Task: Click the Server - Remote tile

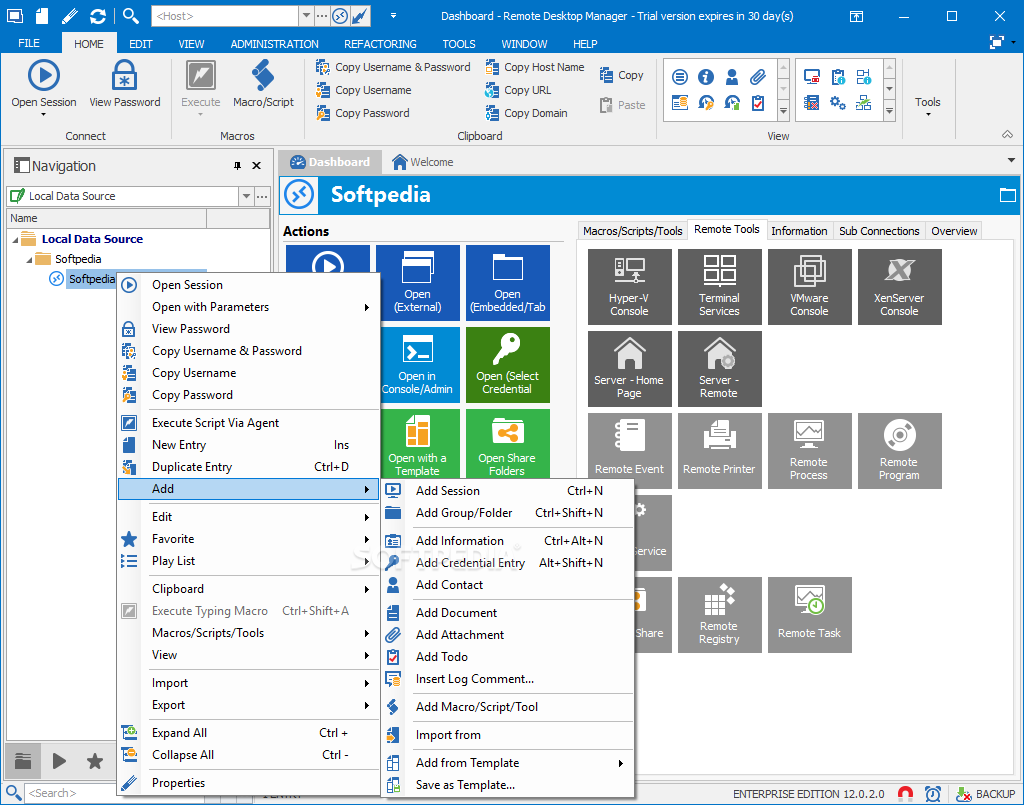Action: (x=720, y=369)
